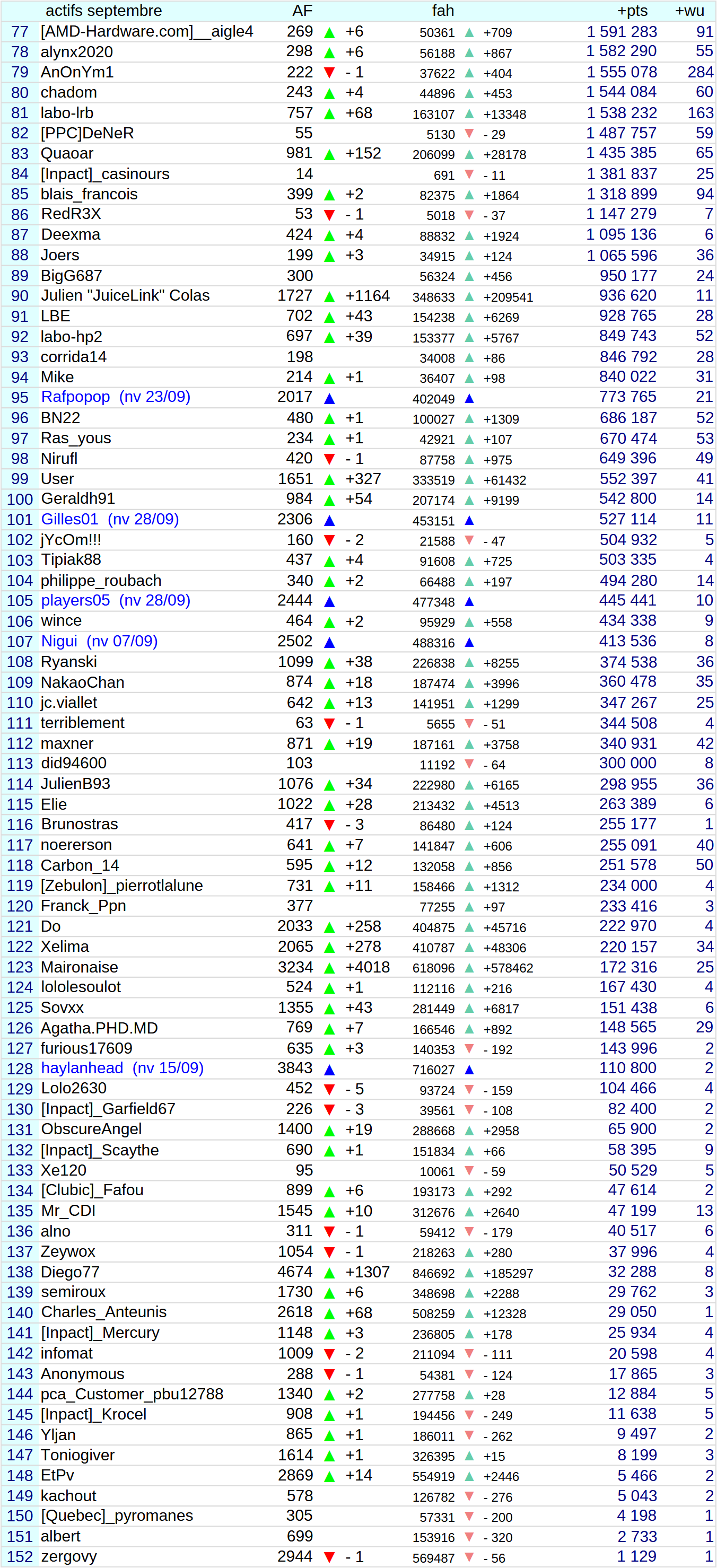Click the blue fah arrow in haylanhead's row
This screenshot has width=717, height=1568.
469,1070
